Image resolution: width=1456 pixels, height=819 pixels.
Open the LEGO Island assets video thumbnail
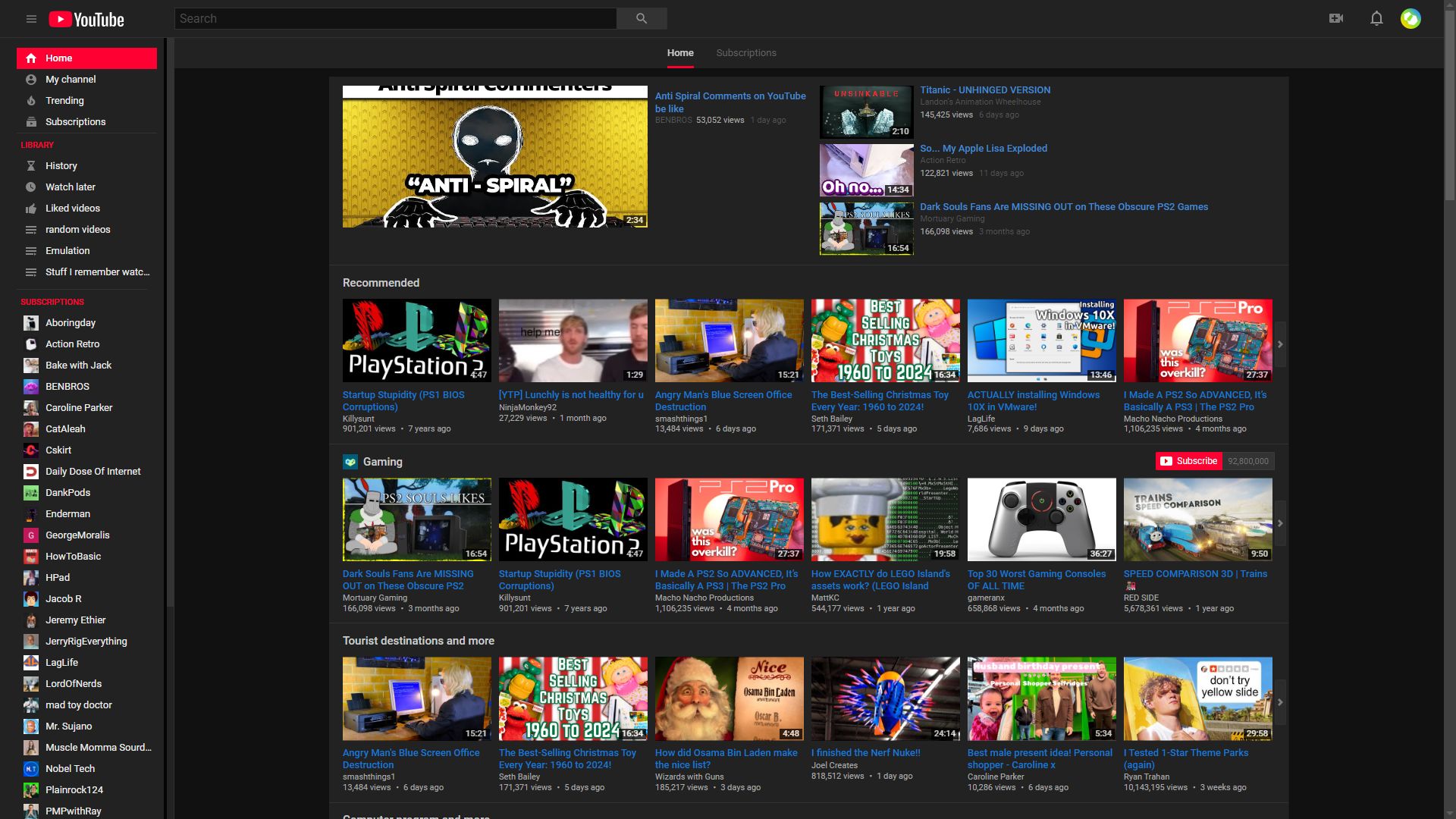tap(886, 519)
